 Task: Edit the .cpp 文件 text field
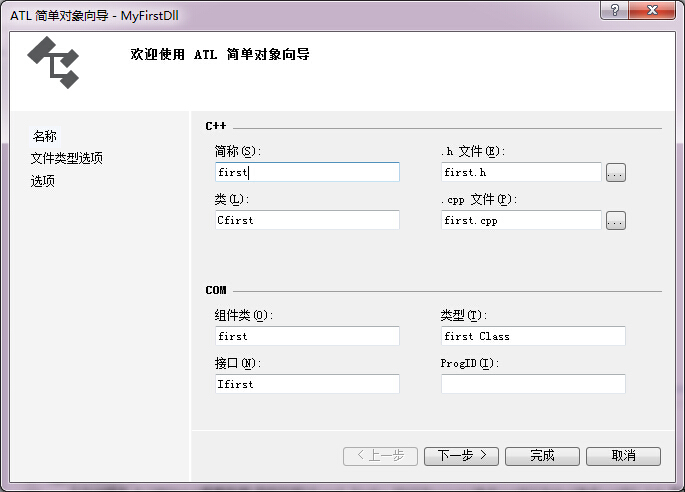(521, 220)
